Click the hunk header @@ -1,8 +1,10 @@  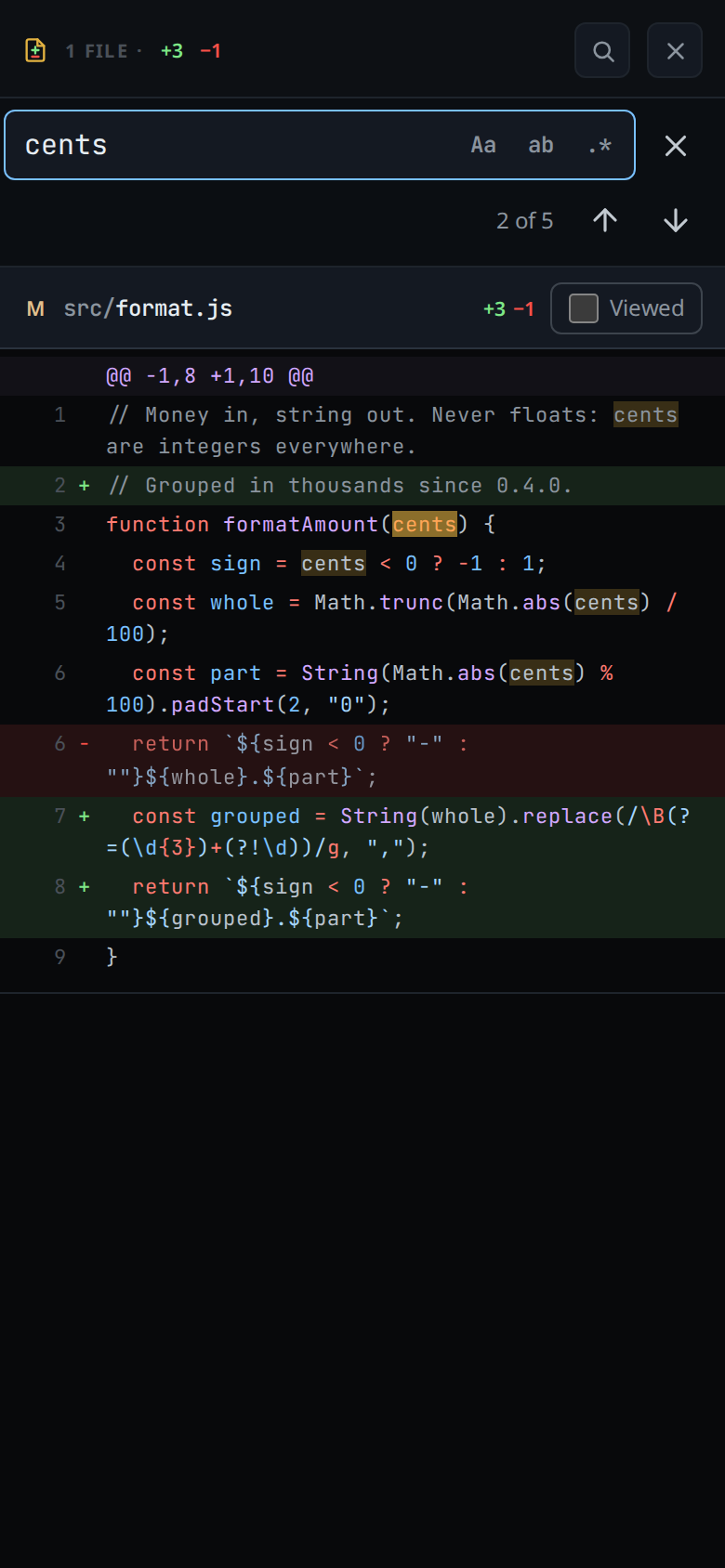[210, 376]
